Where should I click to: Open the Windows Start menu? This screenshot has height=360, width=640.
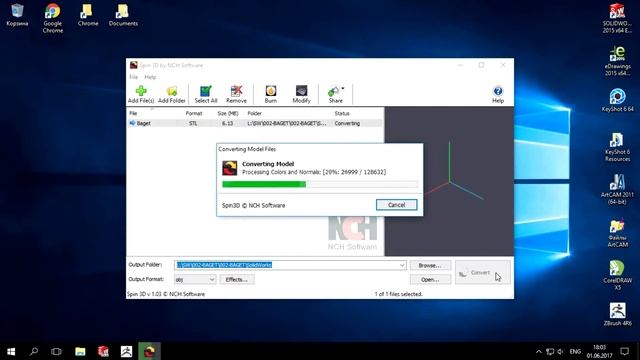coord(11,351)
